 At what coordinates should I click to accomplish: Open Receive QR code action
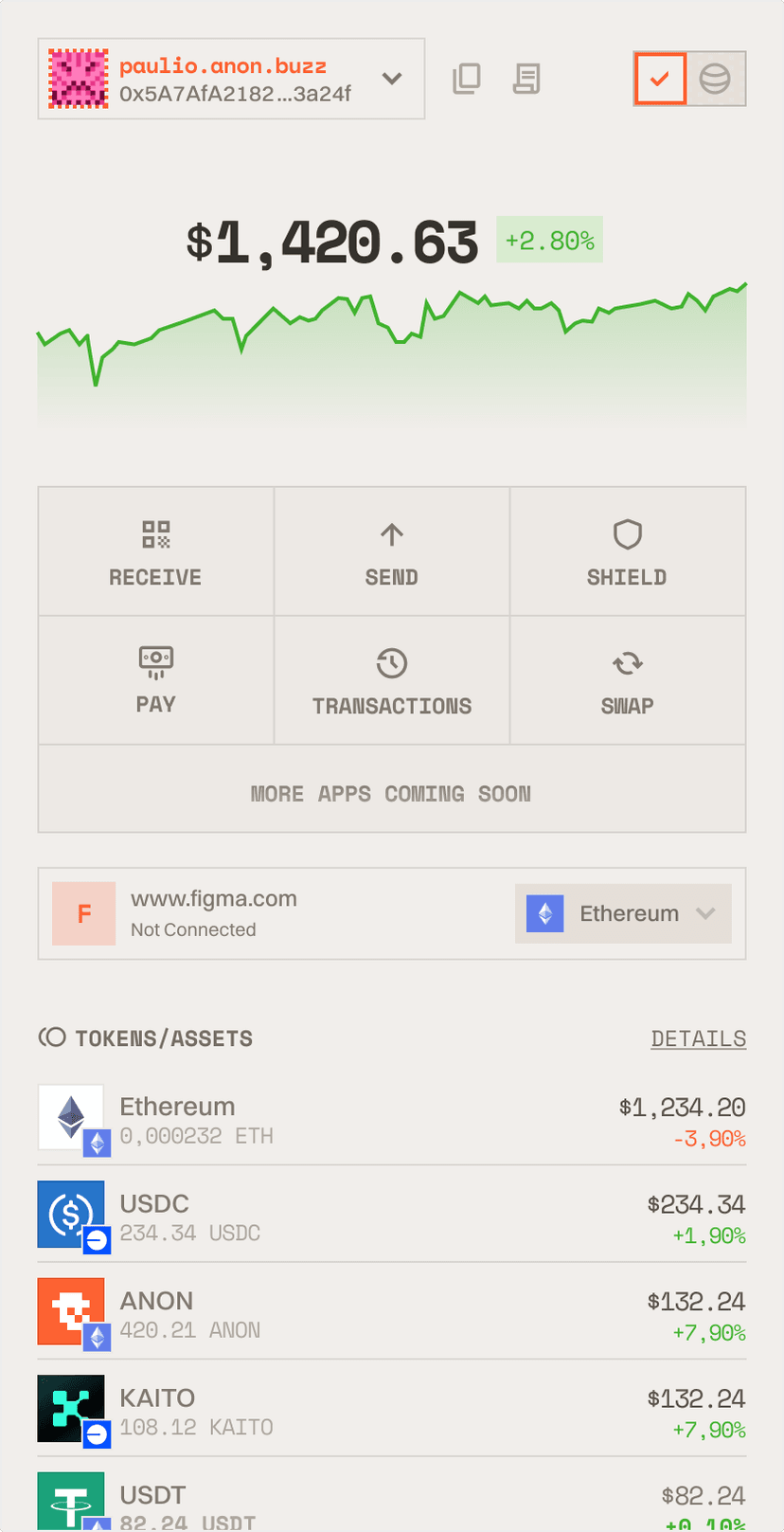(156, 551)
